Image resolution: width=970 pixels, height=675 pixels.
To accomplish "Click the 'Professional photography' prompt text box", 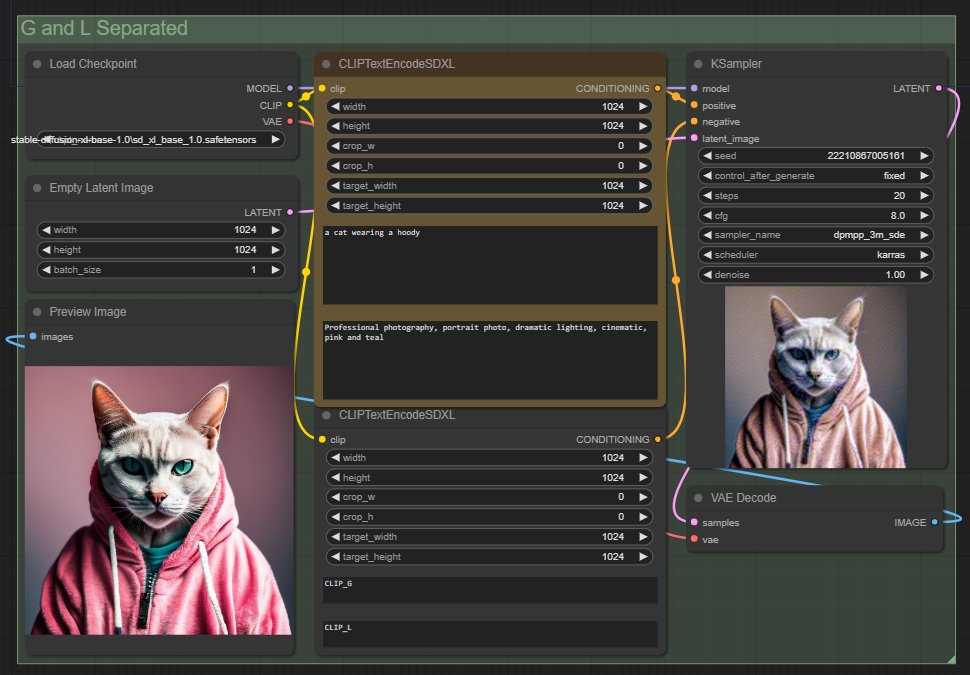I will pyautogui.click(x=490, y=360).
